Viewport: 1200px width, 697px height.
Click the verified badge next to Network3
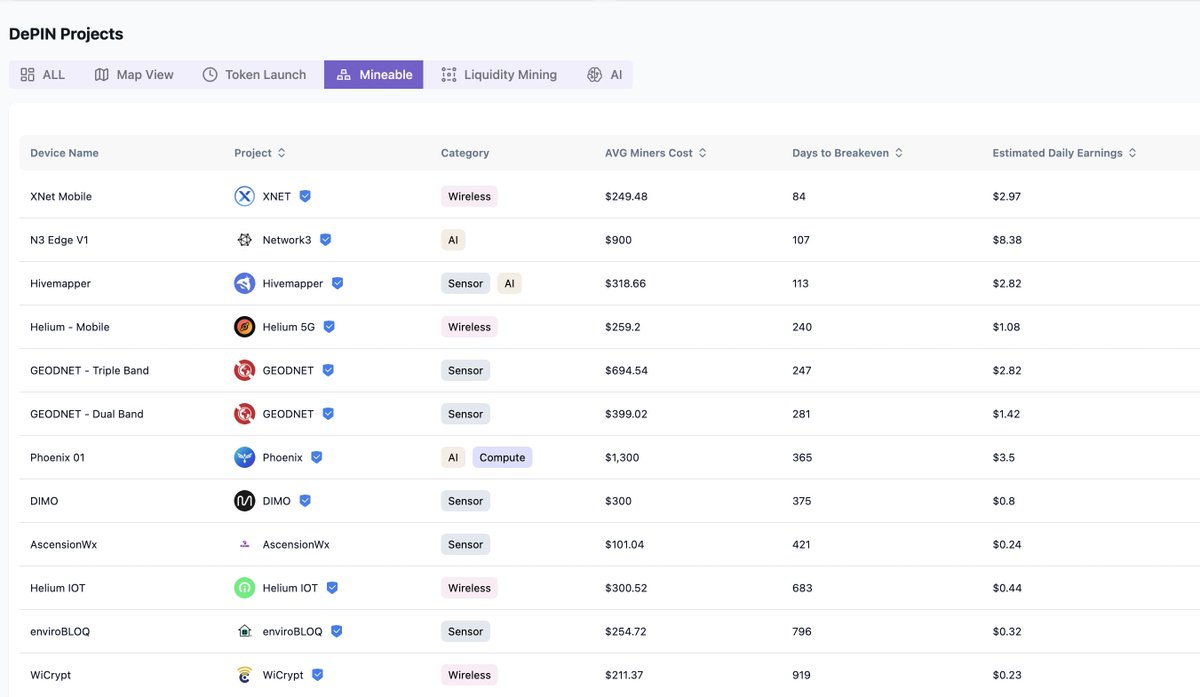(x=325, y=240)
